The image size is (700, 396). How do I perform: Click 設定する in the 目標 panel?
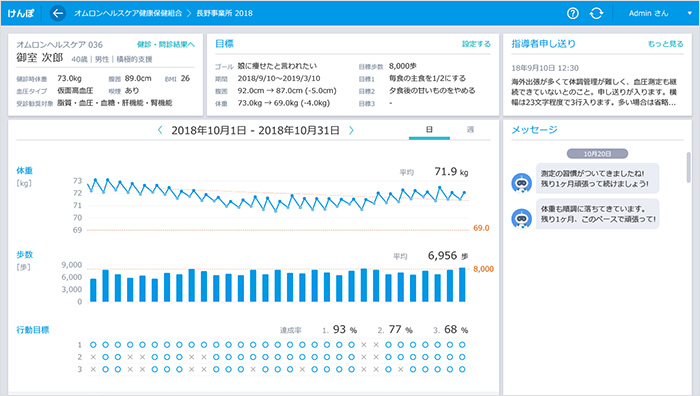click(476, 44)
